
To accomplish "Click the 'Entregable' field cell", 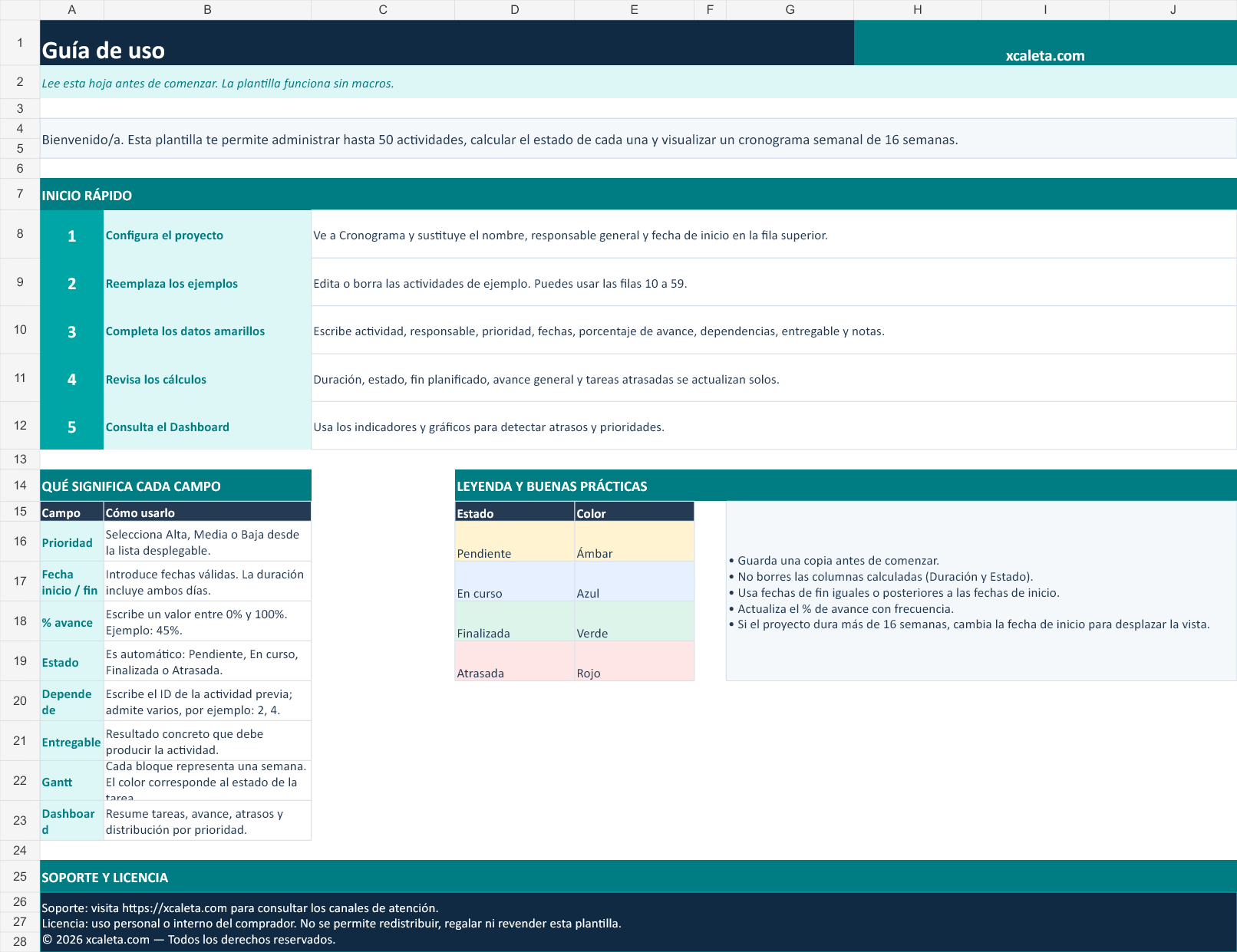I will [x=71, y=741].
